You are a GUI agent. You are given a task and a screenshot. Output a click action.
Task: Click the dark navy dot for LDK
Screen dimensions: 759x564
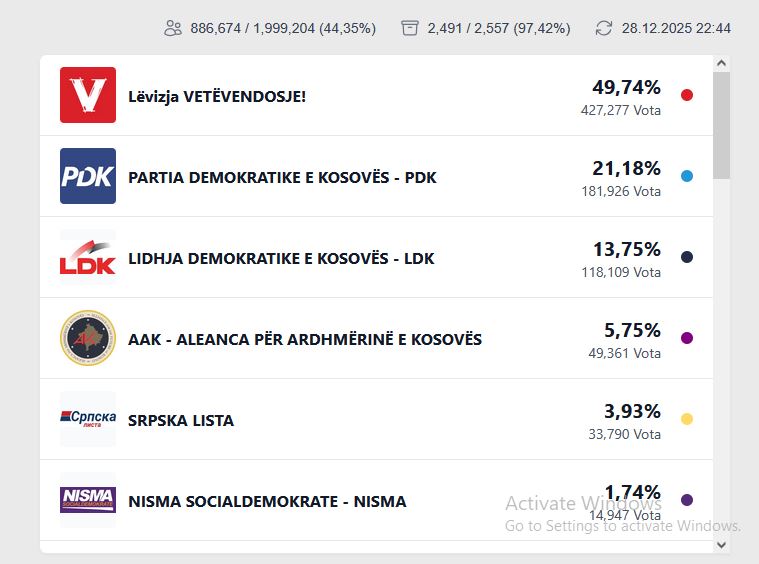687,257
